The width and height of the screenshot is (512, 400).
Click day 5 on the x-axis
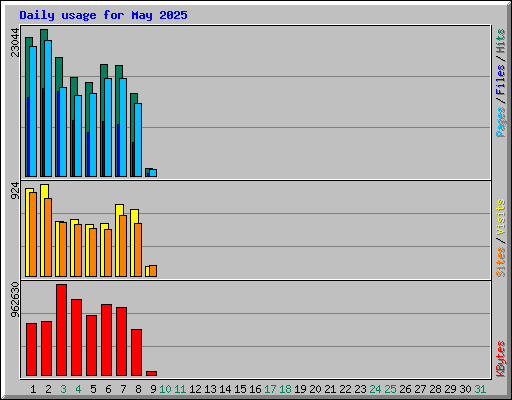pos(93,389)
